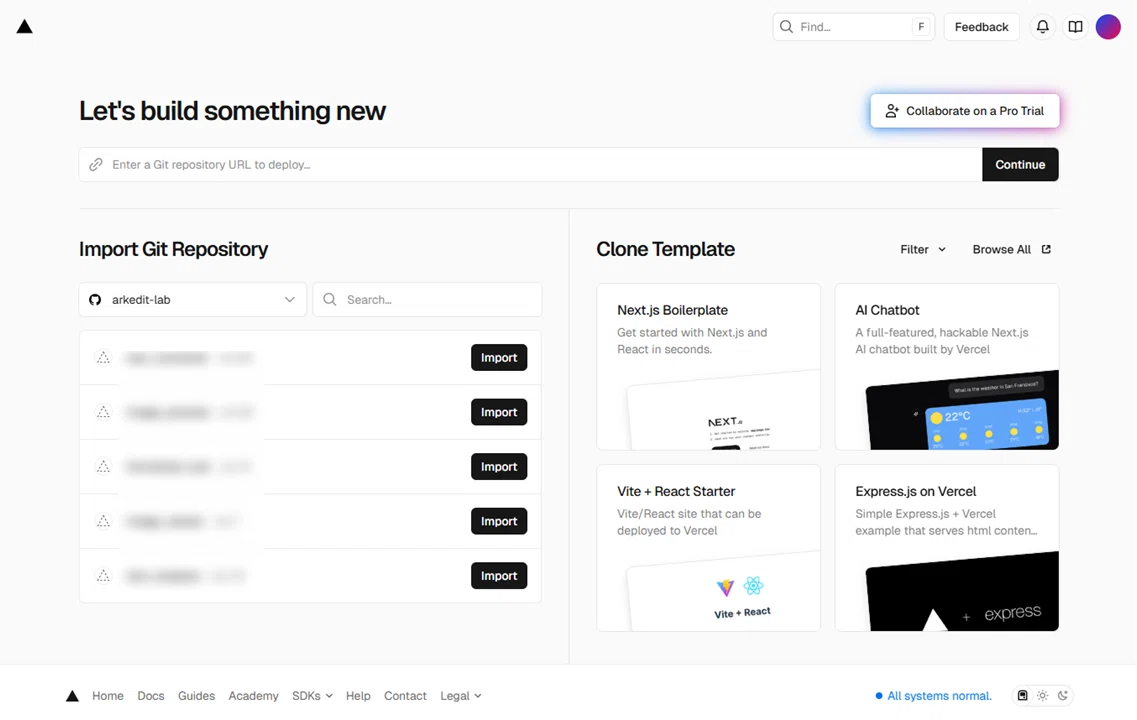This screenshot has width=1137, height=720.
Task: Import the last listed repository
Action: point(499,576)
